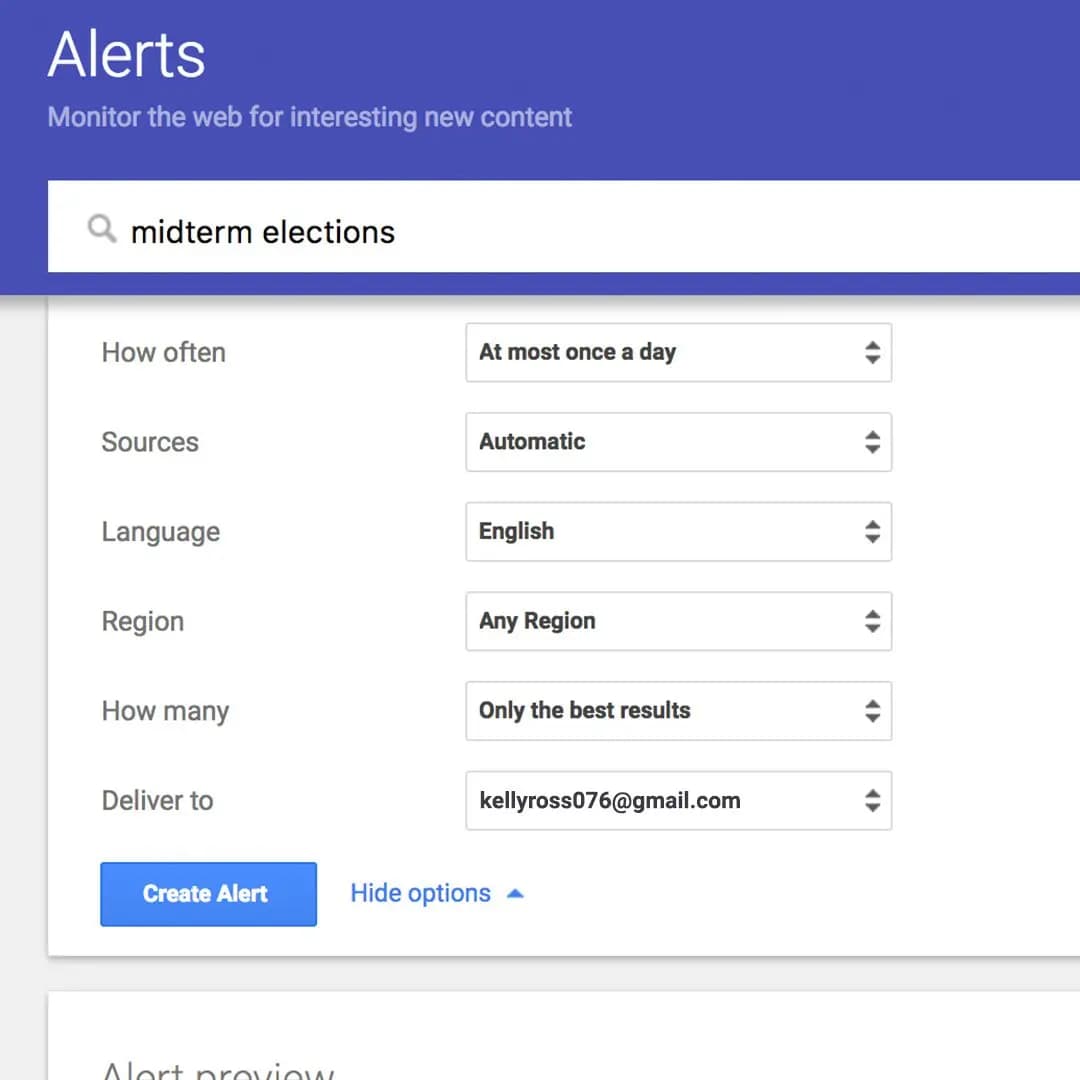1080x1080 pixels.
Task: Click the up-down arrows on Sources select
Action: coord(872,442)
